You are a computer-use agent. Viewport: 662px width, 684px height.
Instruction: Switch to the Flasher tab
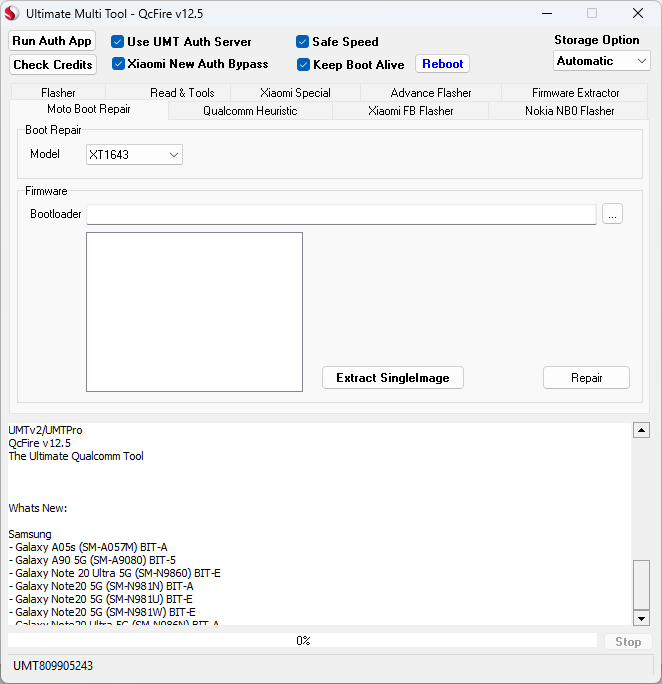[58, 93]
